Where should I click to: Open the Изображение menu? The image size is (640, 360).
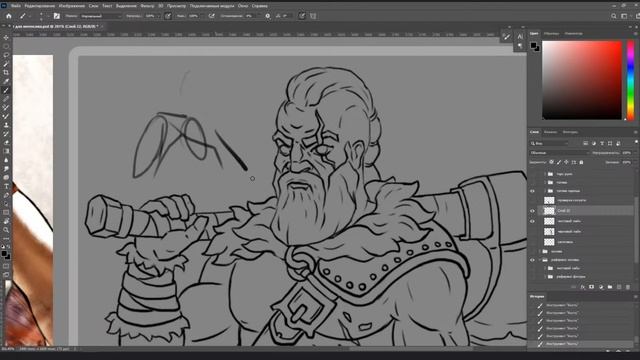click(72, 6)
